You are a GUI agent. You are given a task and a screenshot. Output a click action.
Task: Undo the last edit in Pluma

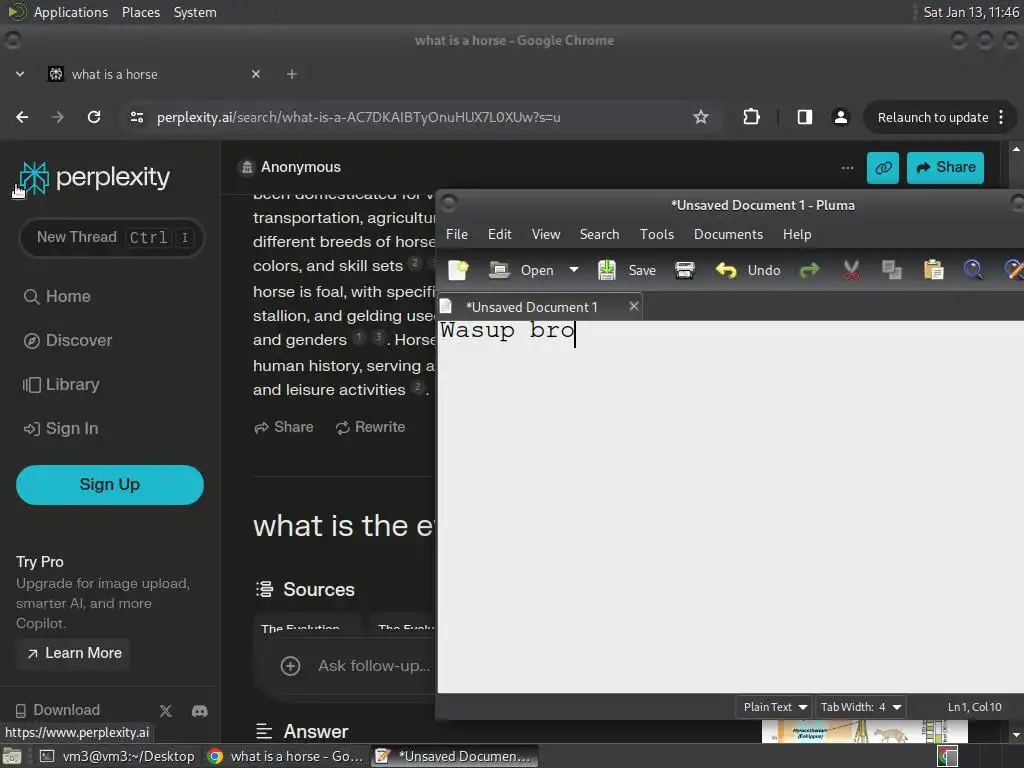(x=748, y=270)
